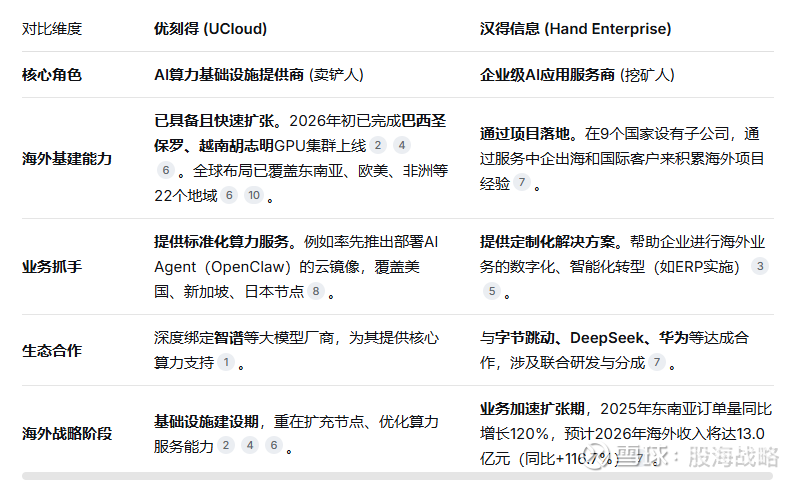Open citation 7 after 海外项目经验
This screenshot has width=803, height=481.
coord(522,182)
